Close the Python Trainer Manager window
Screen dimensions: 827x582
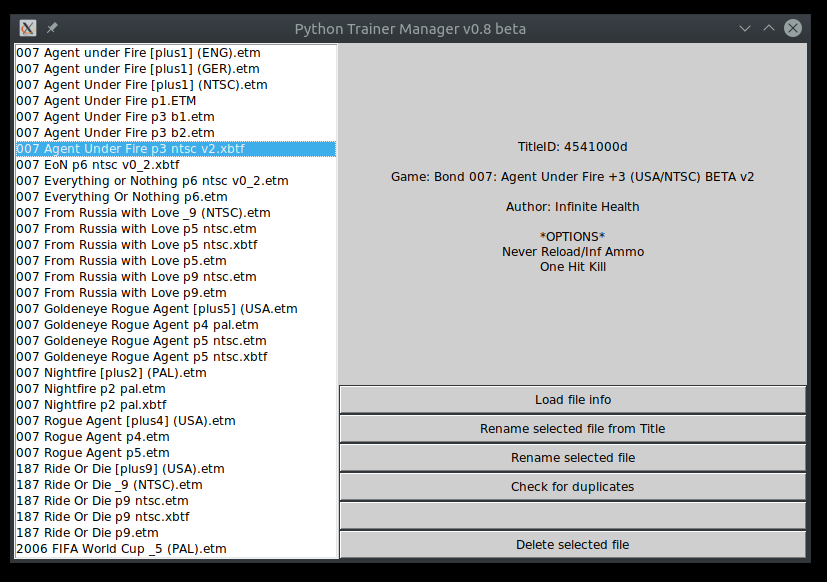[793, 28]
